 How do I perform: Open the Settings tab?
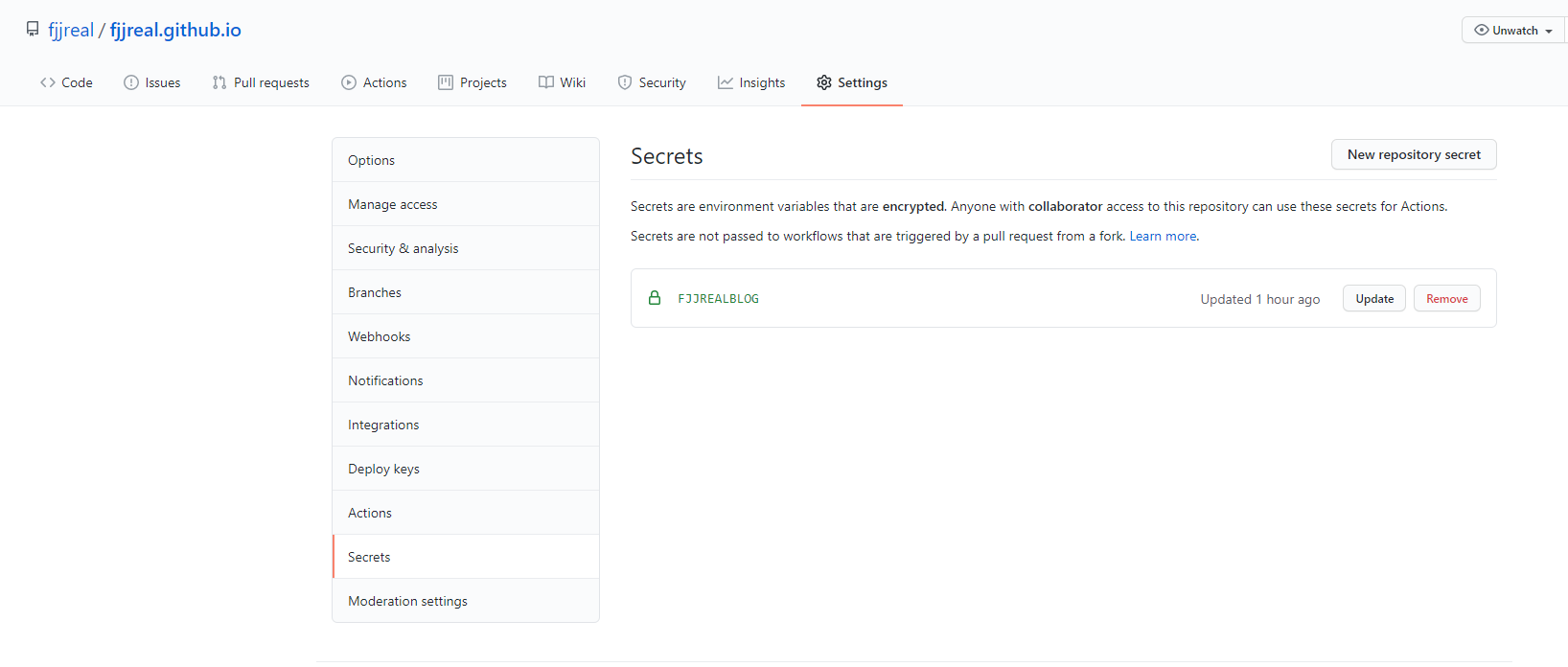tap(852, 82)
